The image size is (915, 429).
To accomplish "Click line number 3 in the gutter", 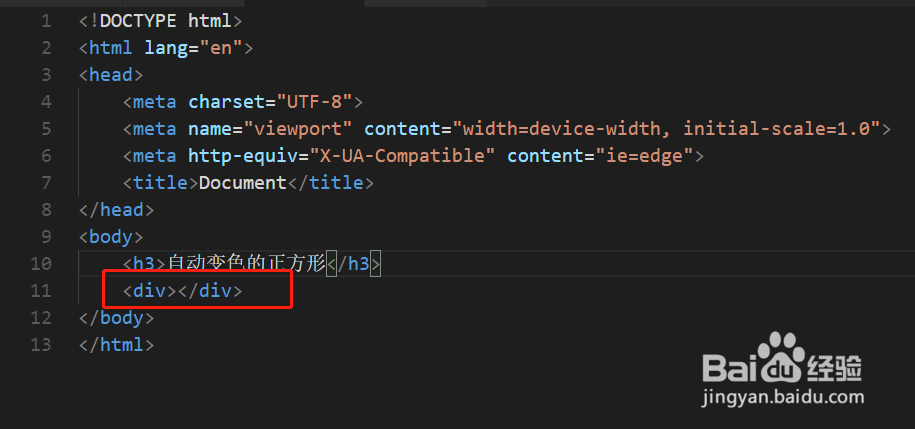I will click(x=46, y=75).
